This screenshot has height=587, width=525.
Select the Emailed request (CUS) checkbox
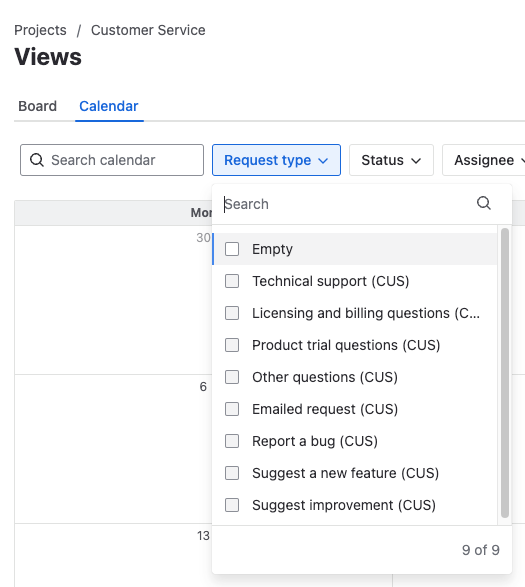tap(232, 409)
